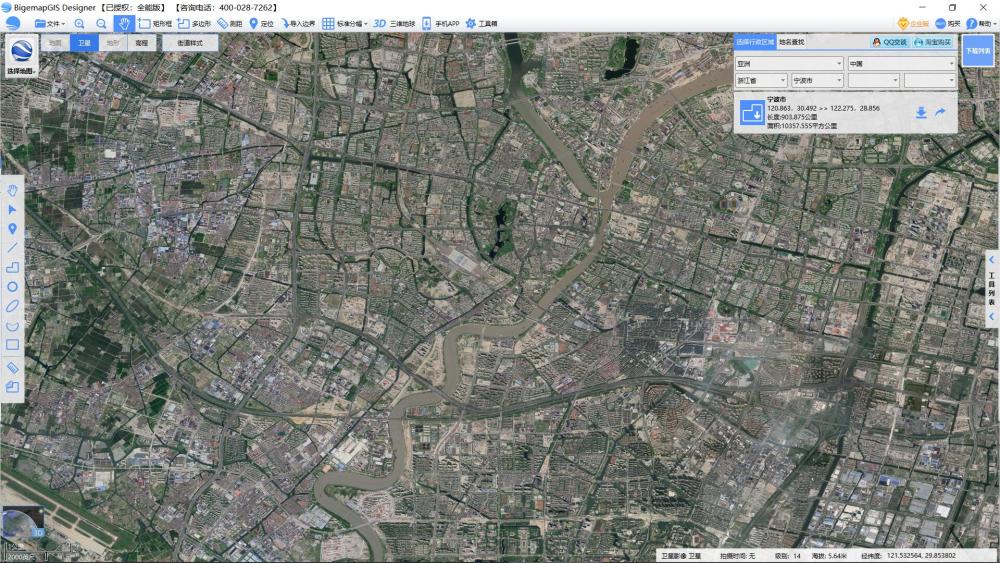
Task: Select the ellipse drawing tool in left sidebar
Action: [x=12, y=306]
